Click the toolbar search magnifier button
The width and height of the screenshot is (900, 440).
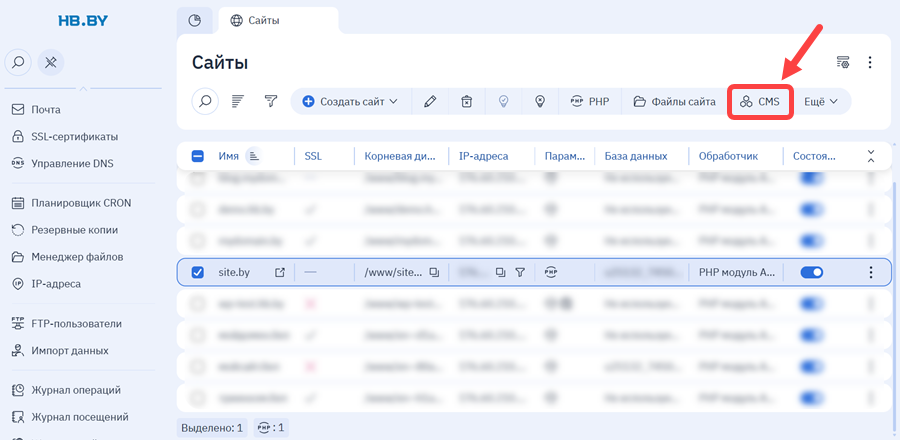(x=205, y=102)
